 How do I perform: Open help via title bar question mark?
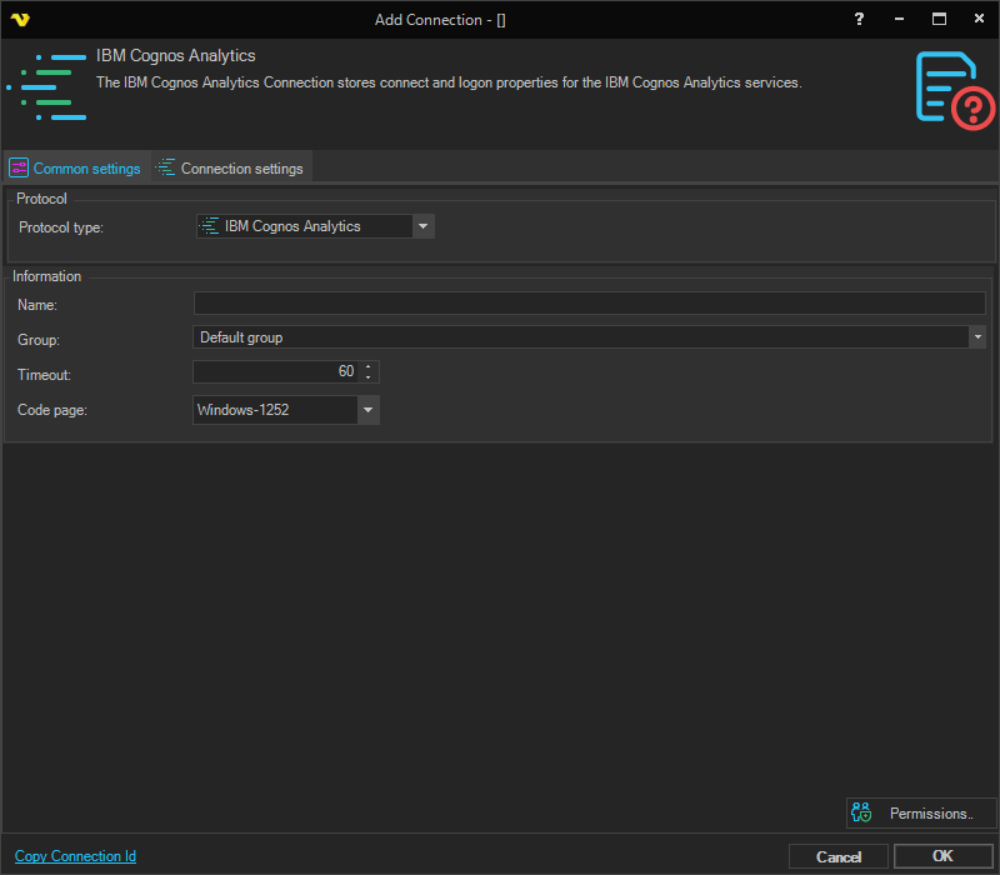858,19
